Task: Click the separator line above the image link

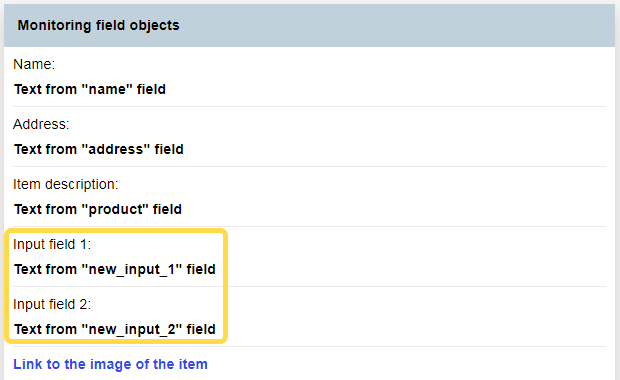Action: point(309,347)
